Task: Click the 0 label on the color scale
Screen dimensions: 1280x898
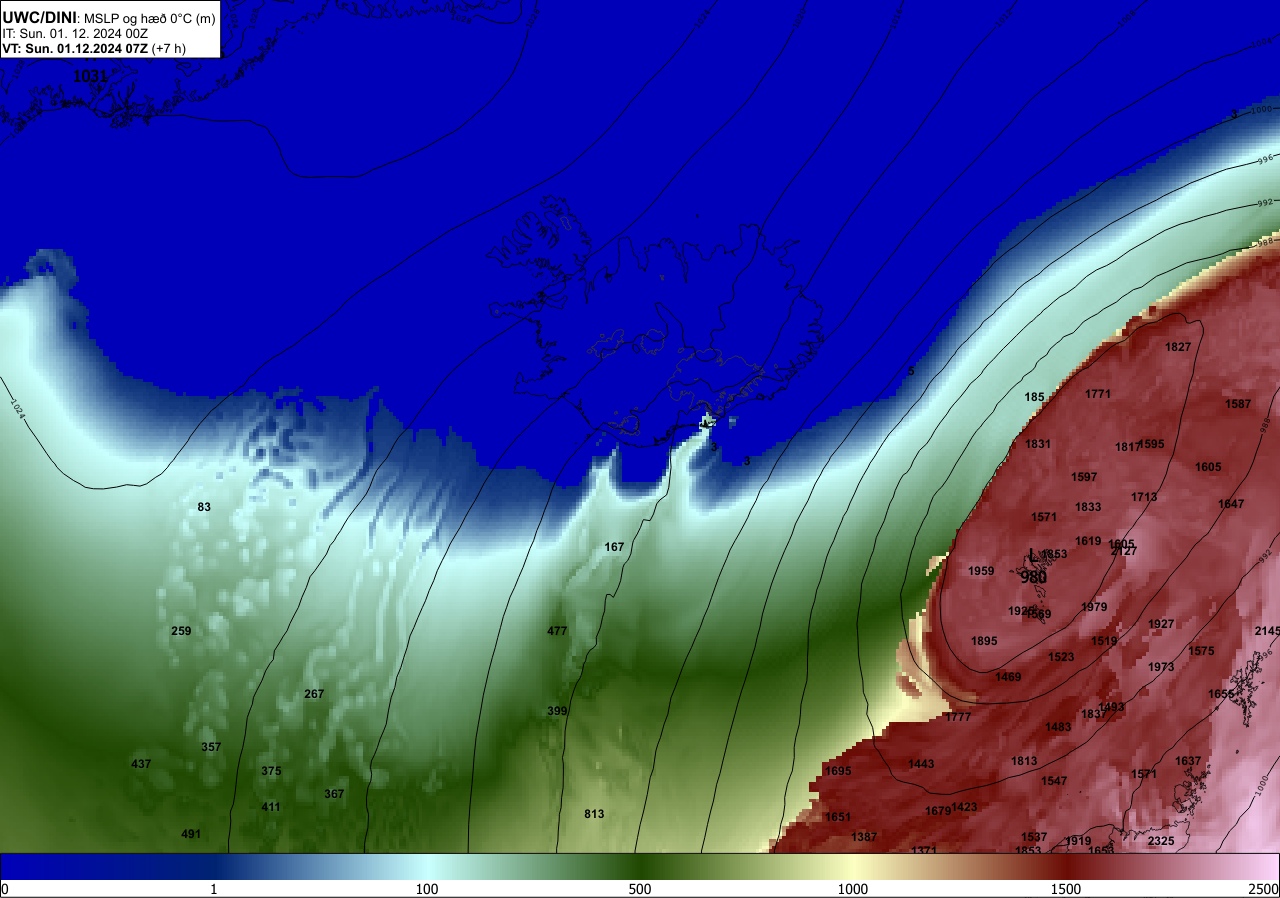Action: click(4, 889)
